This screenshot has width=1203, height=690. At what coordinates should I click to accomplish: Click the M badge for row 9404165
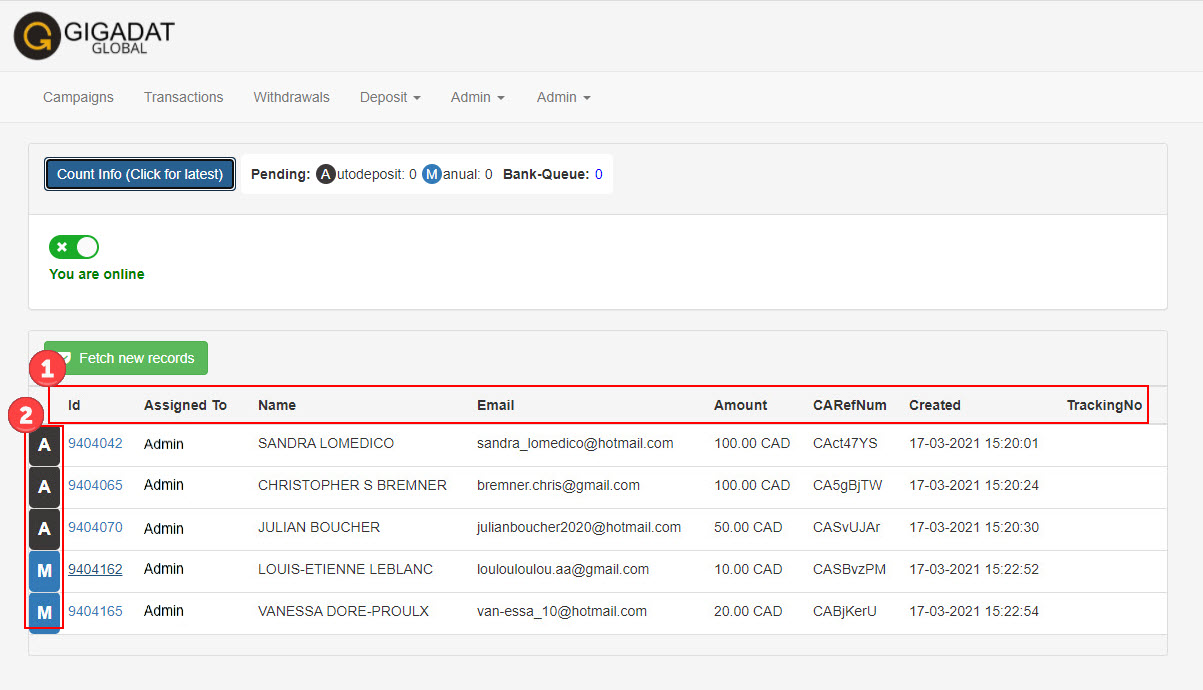[x=44, y=612]
